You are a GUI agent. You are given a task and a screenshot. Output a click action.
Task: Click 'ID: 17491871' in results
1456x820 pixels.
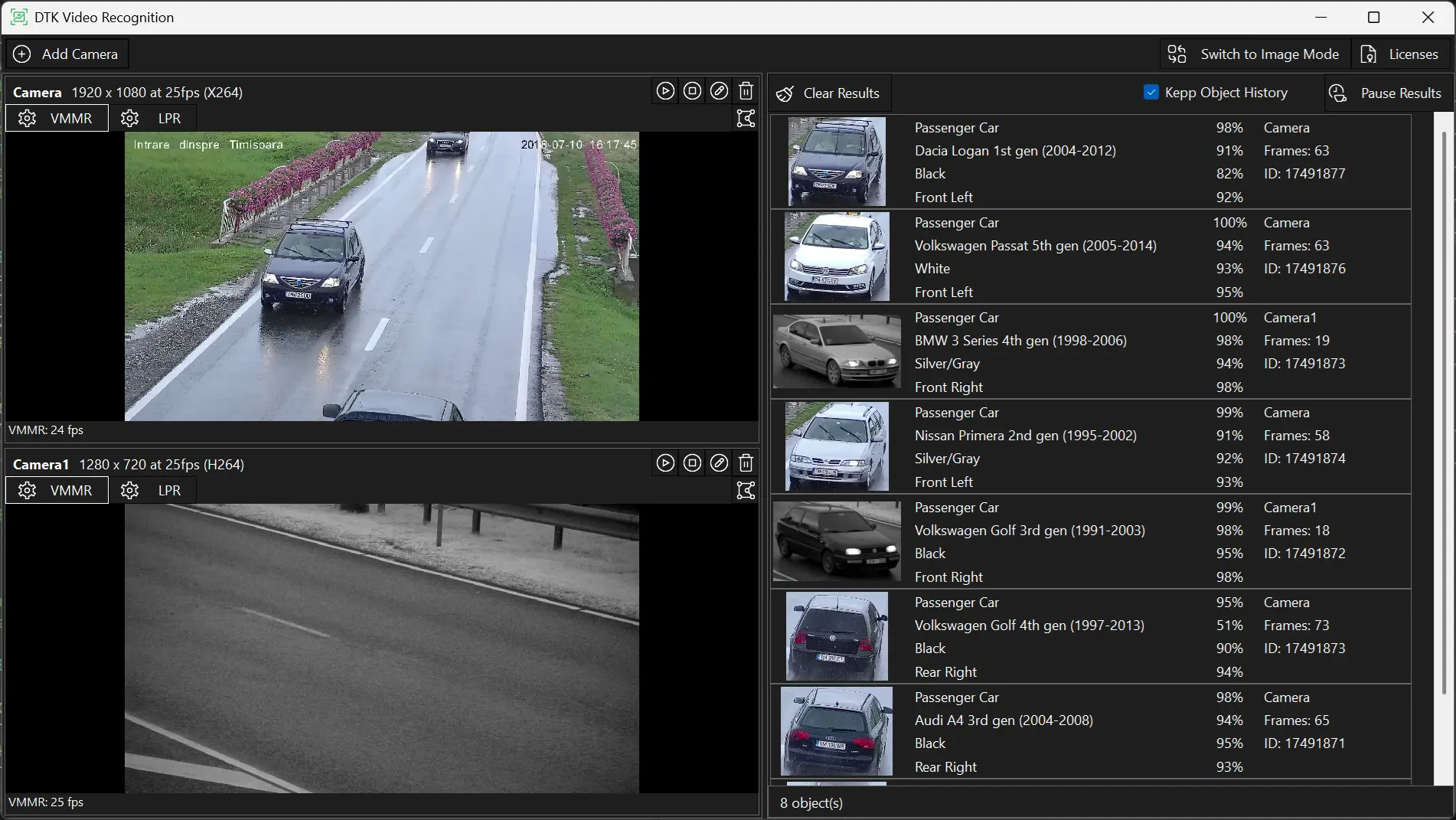pyautogui.click(x=1304, y=743)
